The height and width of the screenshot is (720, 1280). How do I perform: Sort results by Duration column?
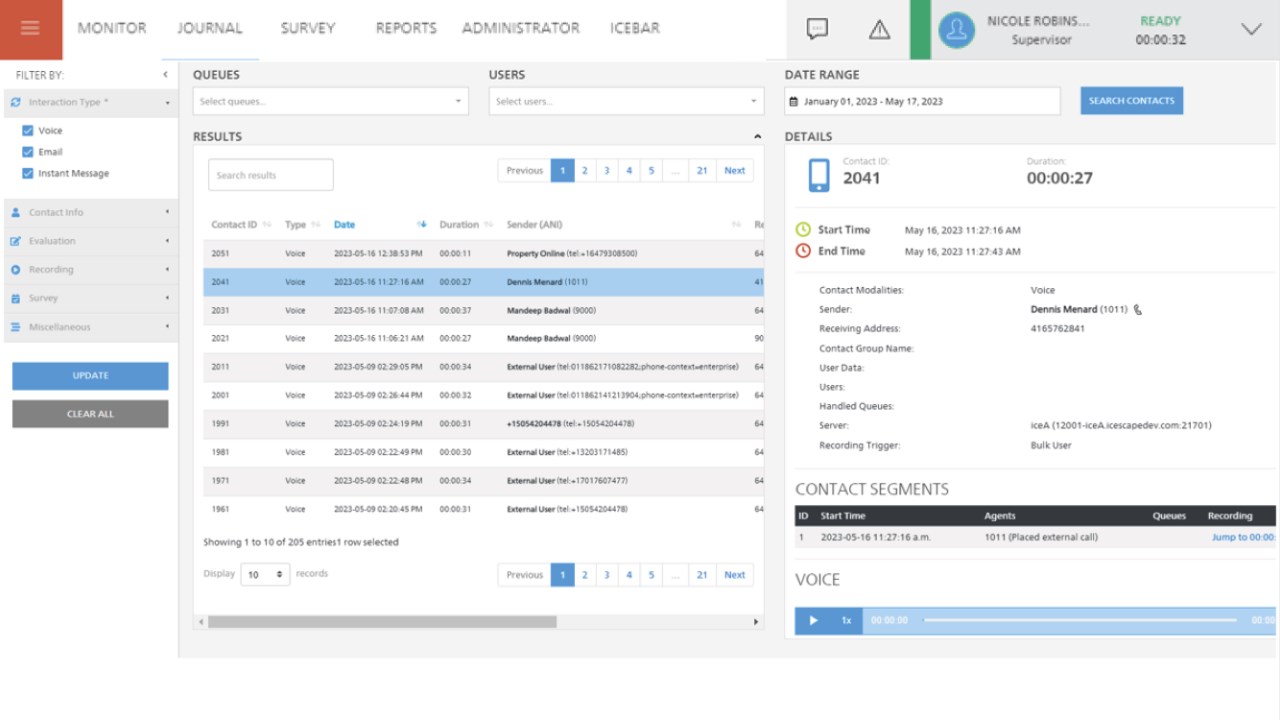[466, 225]
